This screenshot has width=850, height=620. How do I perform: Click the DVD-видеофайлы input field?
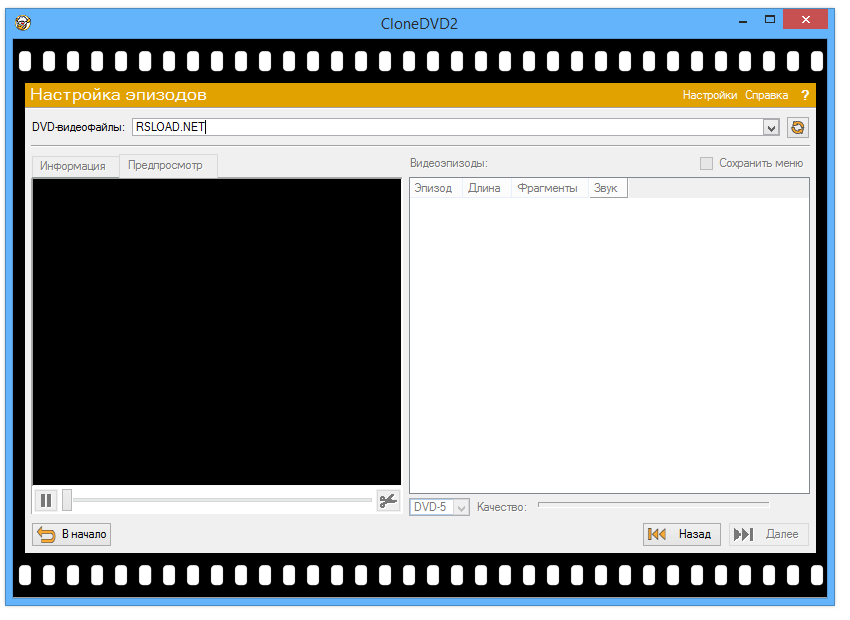(x=448, y=127)
